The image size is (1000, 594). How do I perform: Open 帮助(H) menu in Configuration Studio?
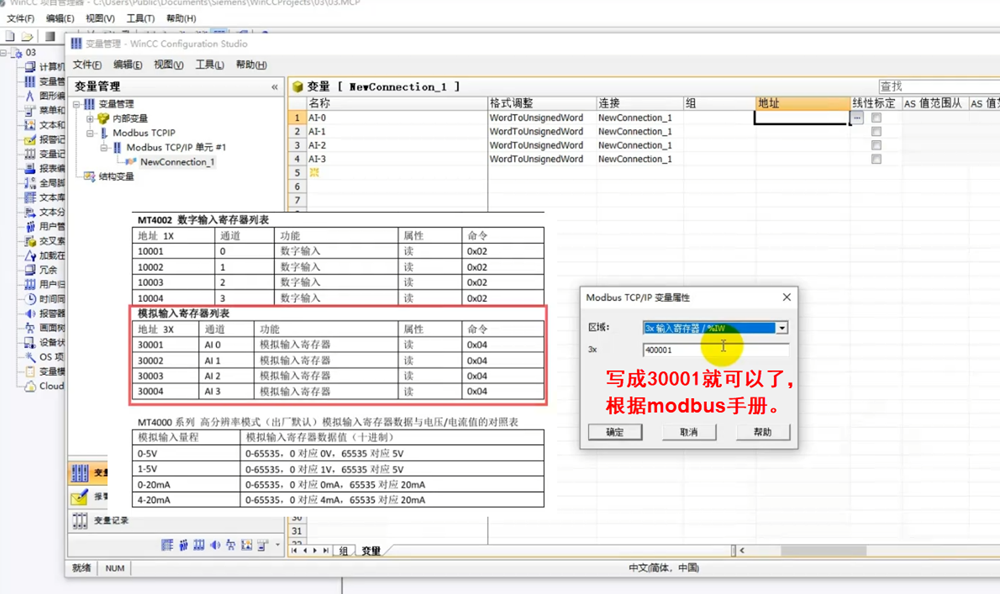pyautogui.click(x=251, y=64)
